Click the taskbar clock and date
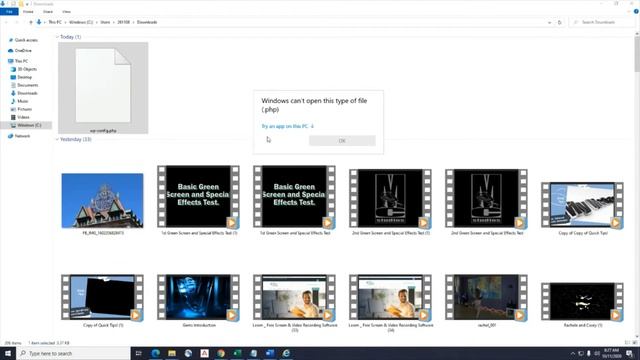 [x=611, y=353]
